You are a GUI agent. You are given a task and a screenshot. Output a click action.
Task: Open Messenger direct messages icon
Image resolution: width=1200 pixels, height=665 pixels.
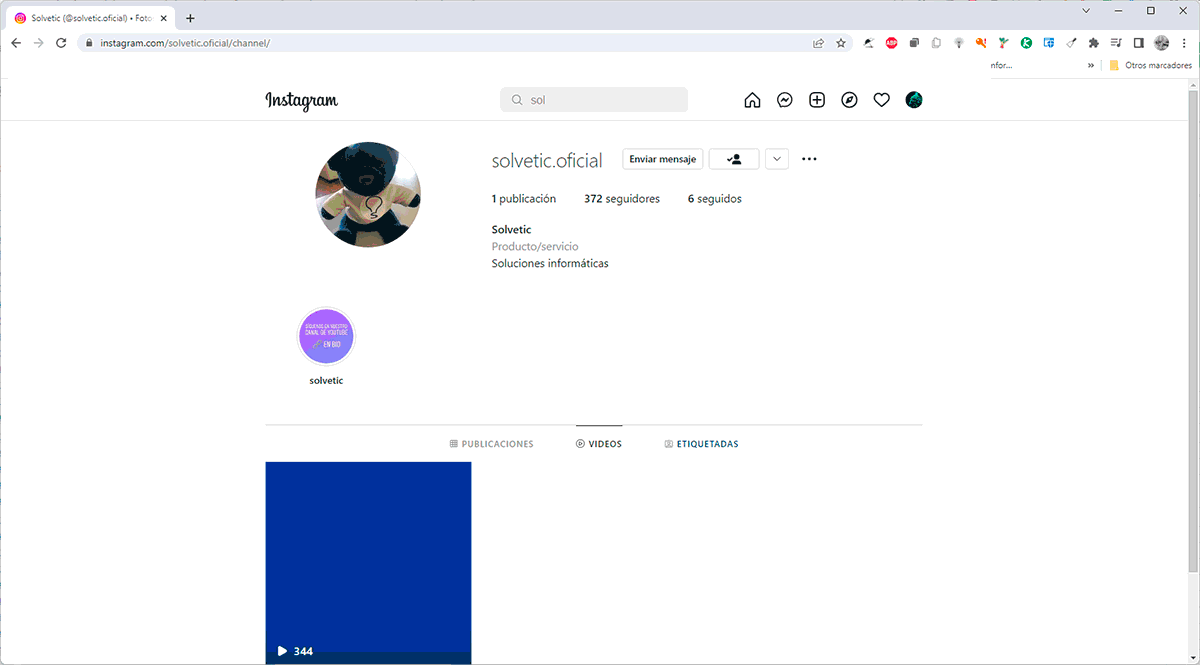(x=785, y=100)
